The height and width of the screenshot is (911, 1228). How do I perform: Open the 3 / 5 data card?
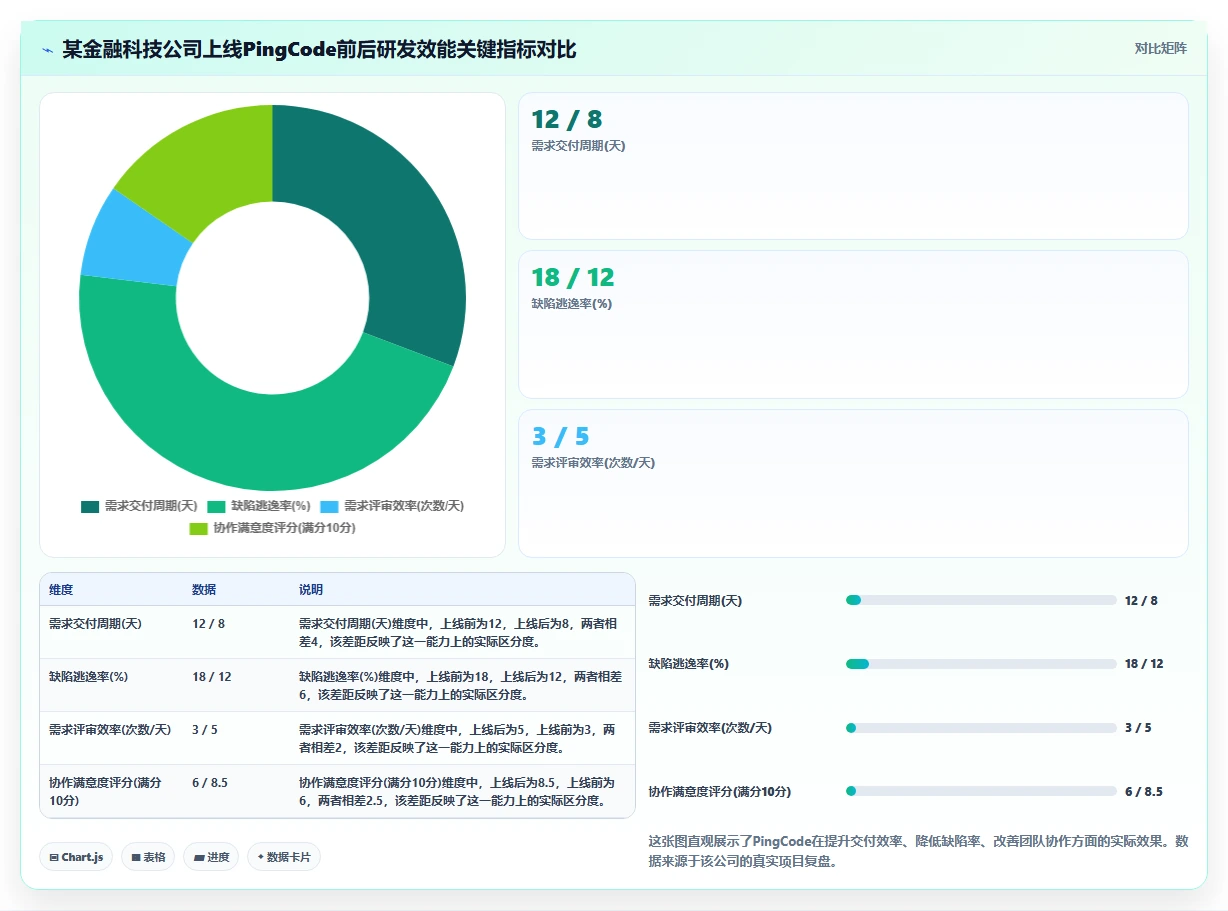[x=853, y=483]
